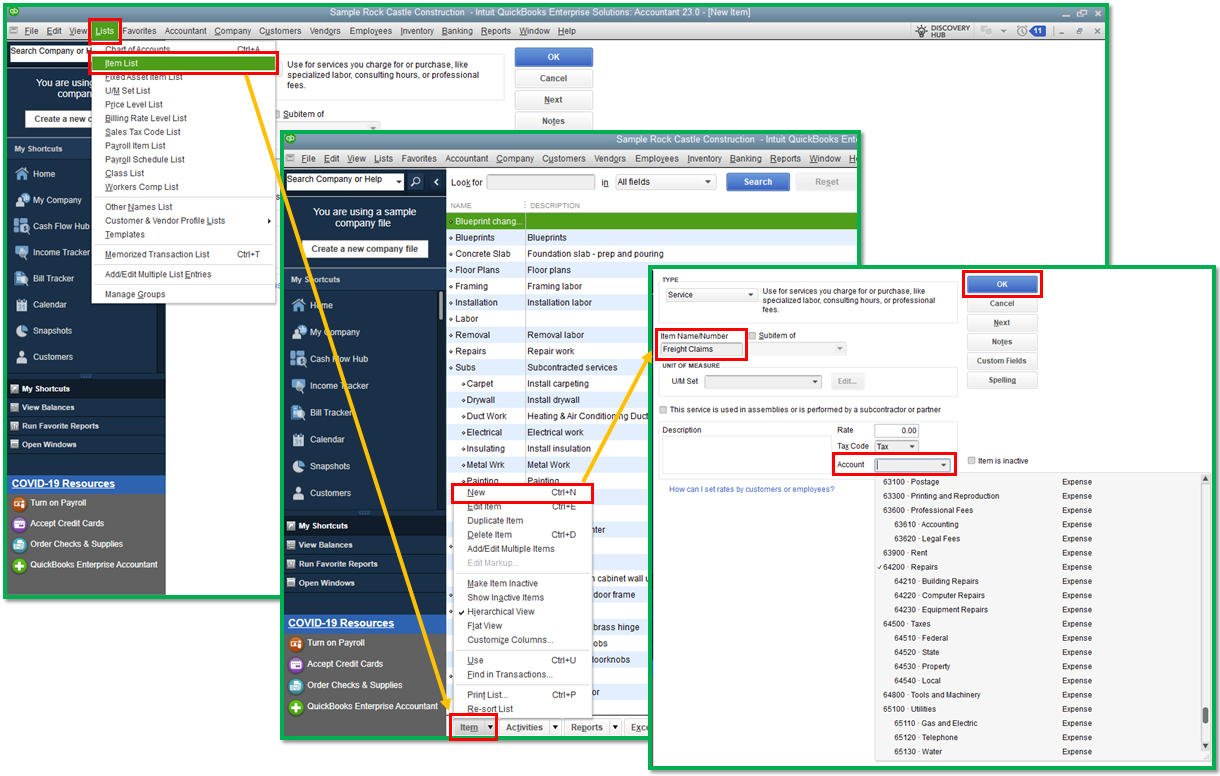Image resolution: width=1220 pixels, height=776 pixels.
Task: Collapse sidebar arrow in Item List window
Action: click(x=437, y=182)
